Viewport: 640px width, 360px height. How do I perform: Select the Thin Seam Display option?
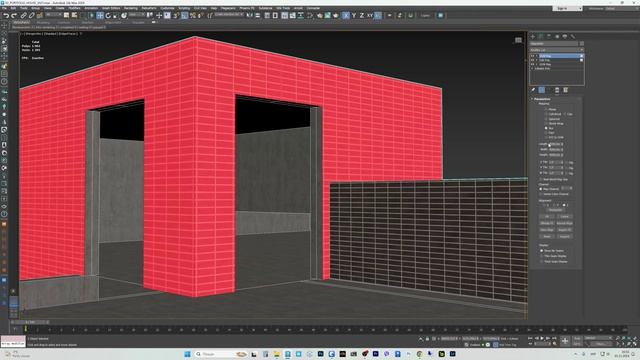[x=542, y=256]
